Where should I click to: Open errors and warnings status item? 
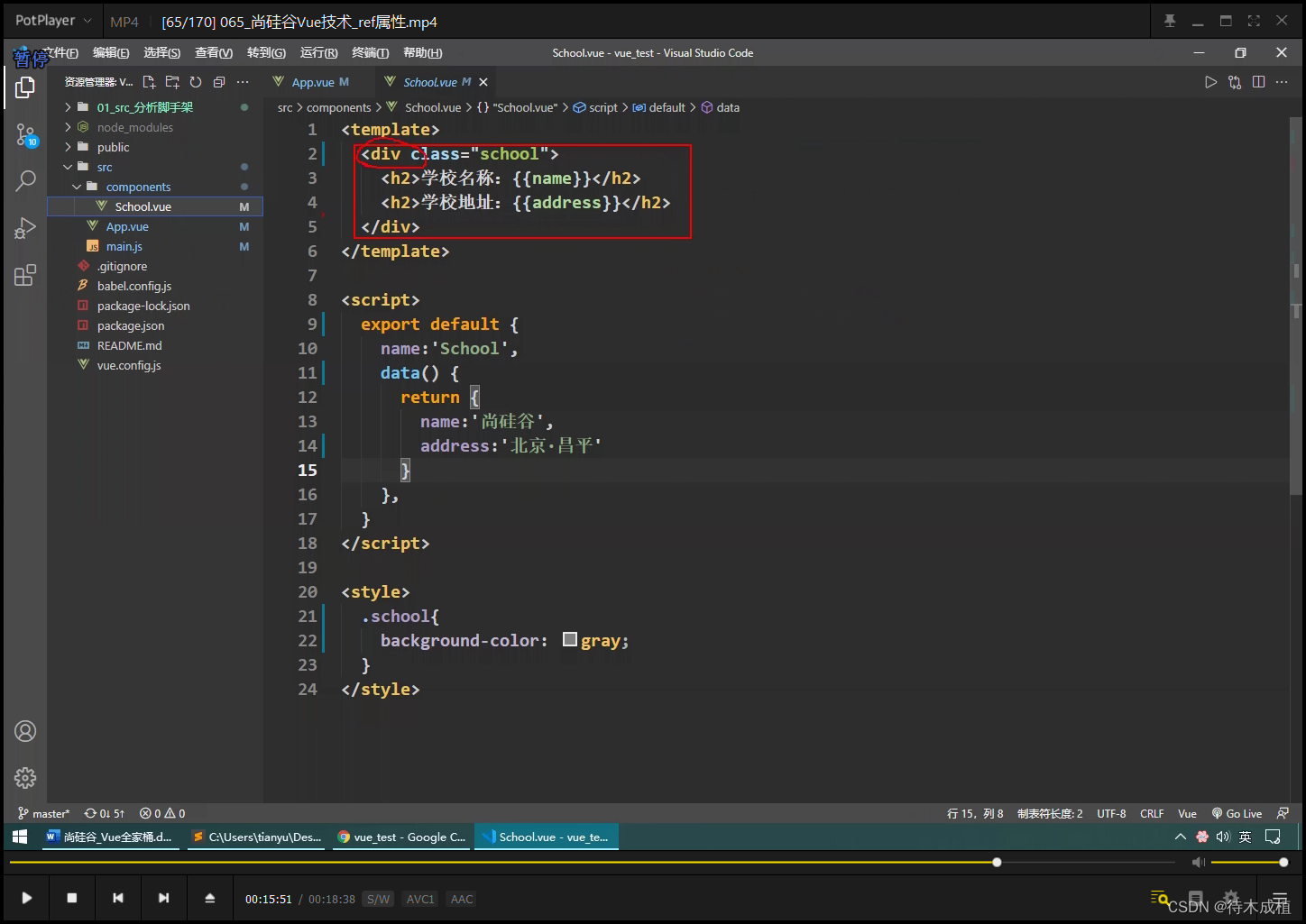coord(162,813)
